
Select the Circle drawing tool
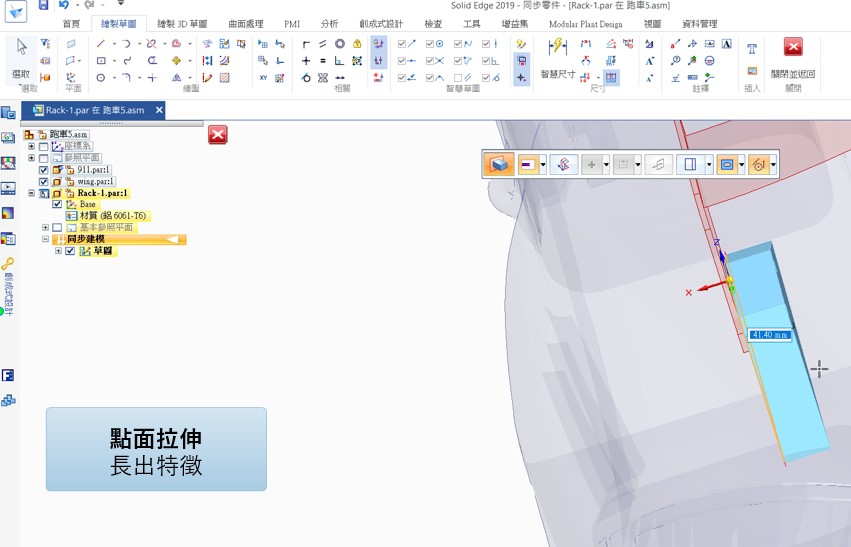pos(101,78)
